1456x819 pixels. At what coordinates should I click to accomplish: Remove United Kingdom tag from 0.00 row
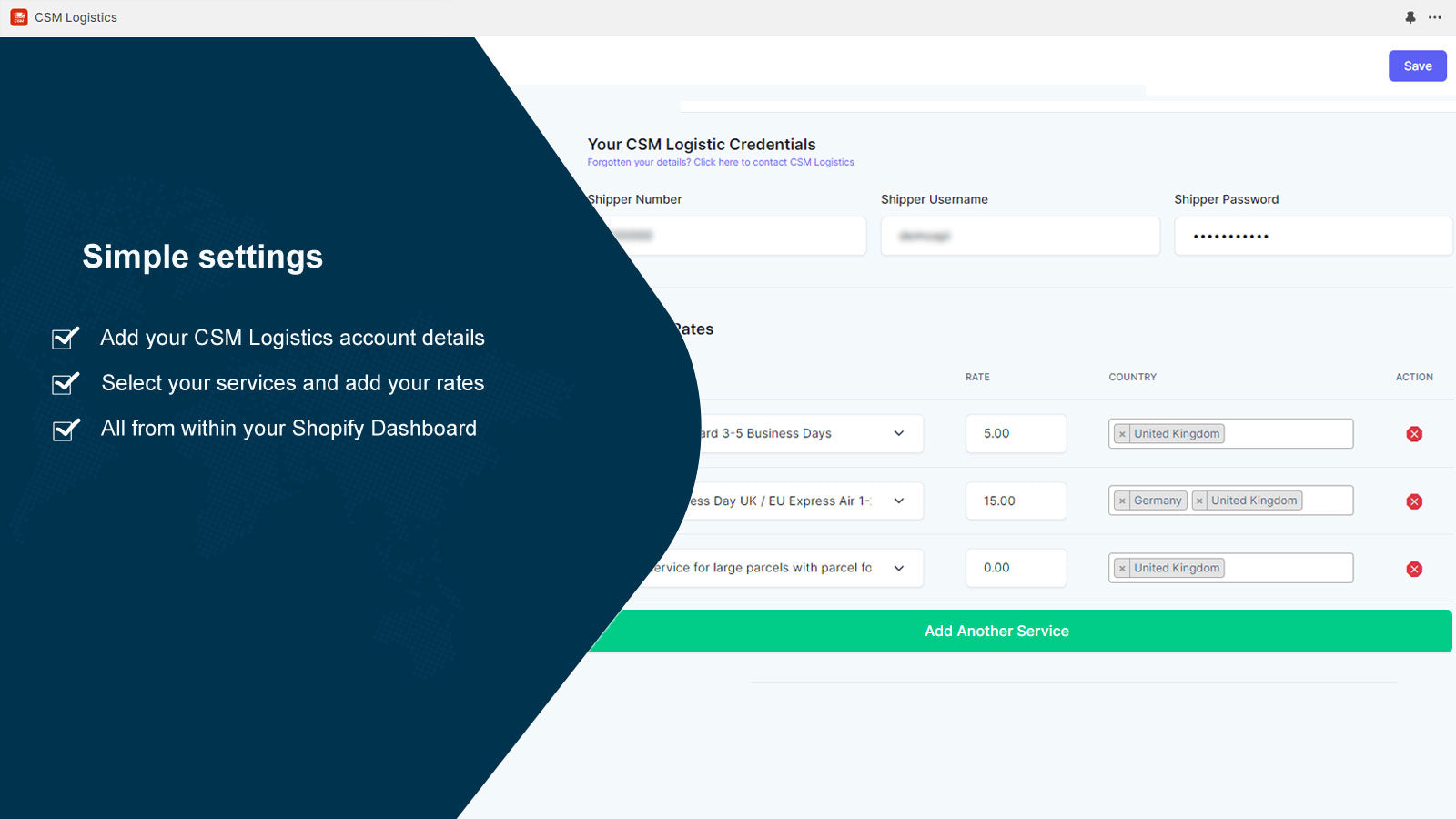coord(1122,568)
